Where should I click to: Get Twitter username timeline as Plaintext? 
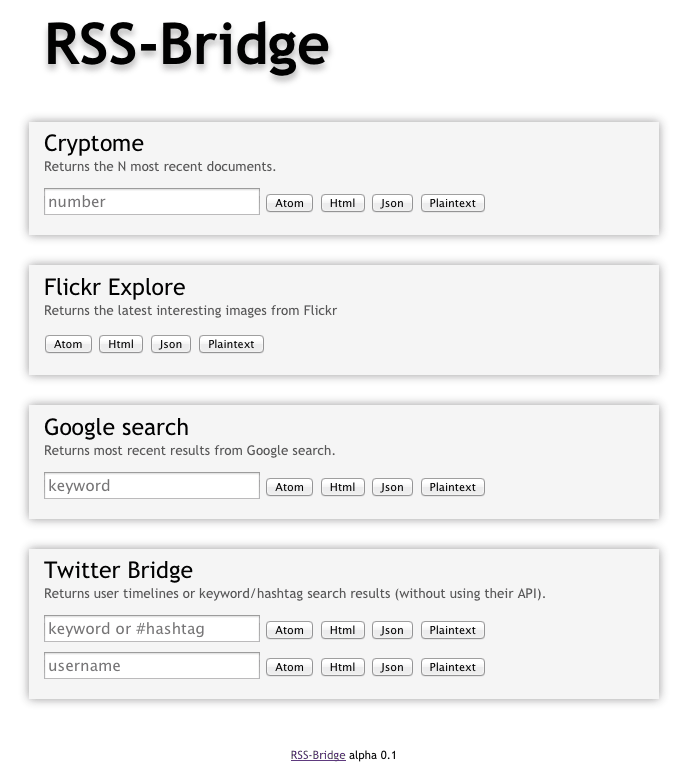(x=453, y=667)
